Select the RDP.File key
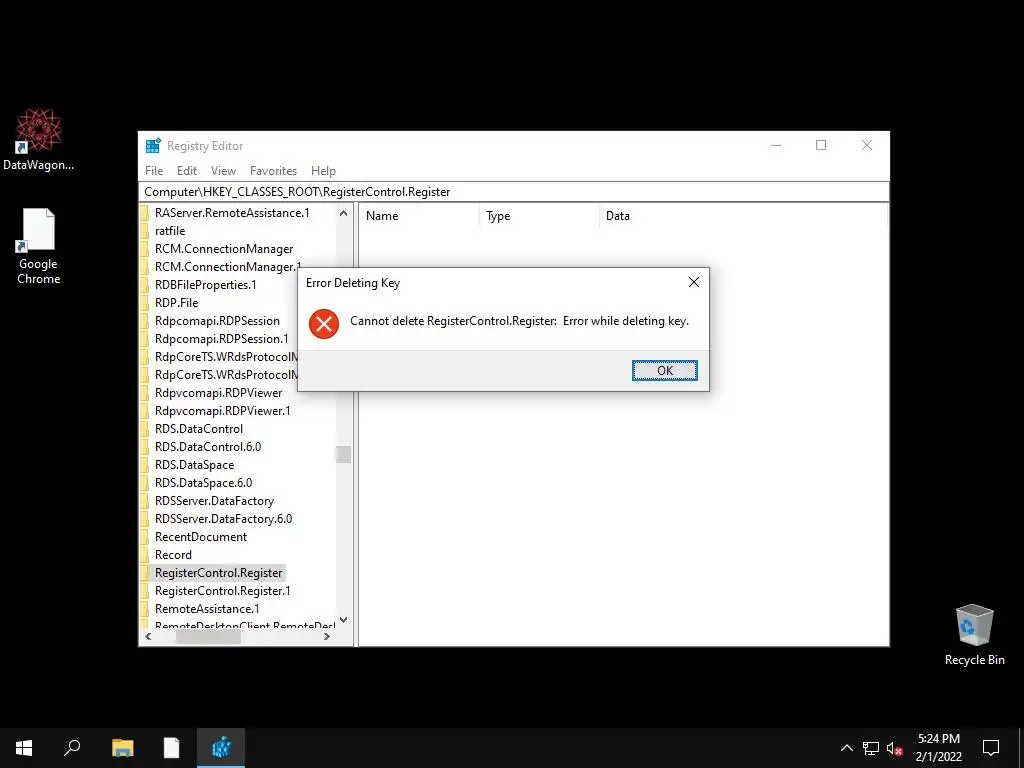 click(x=176, y=302)
